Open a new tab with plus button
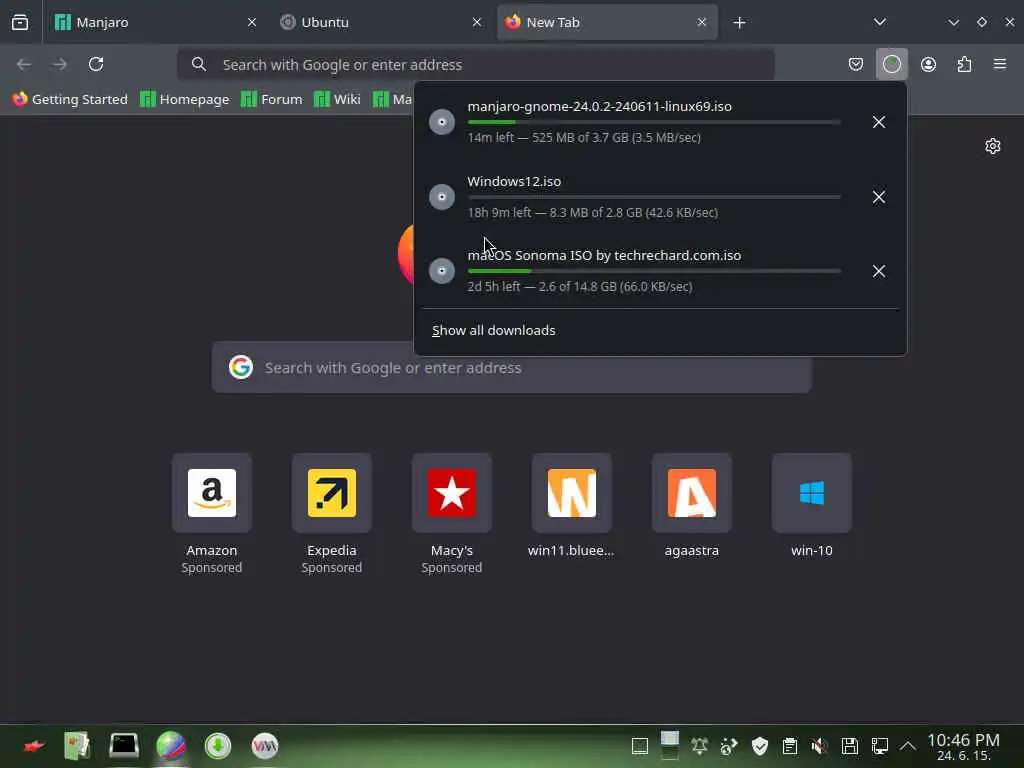 coord(739,23)
